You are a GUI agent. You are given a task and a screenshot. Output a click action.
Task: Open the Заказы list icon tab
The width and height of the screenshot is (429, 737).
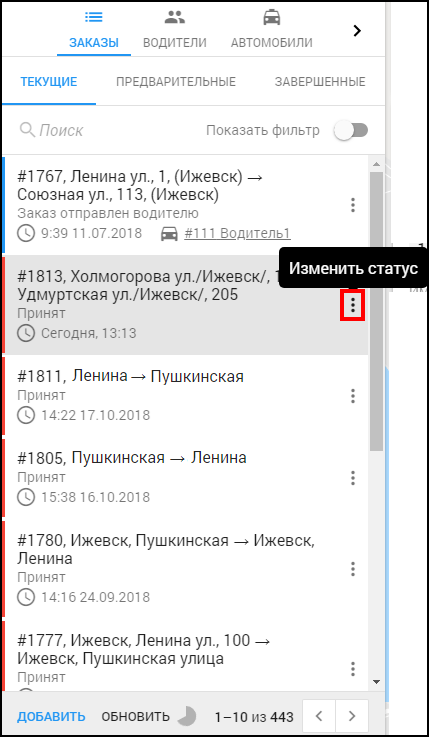pyautogui.click(x=94, y=31)
